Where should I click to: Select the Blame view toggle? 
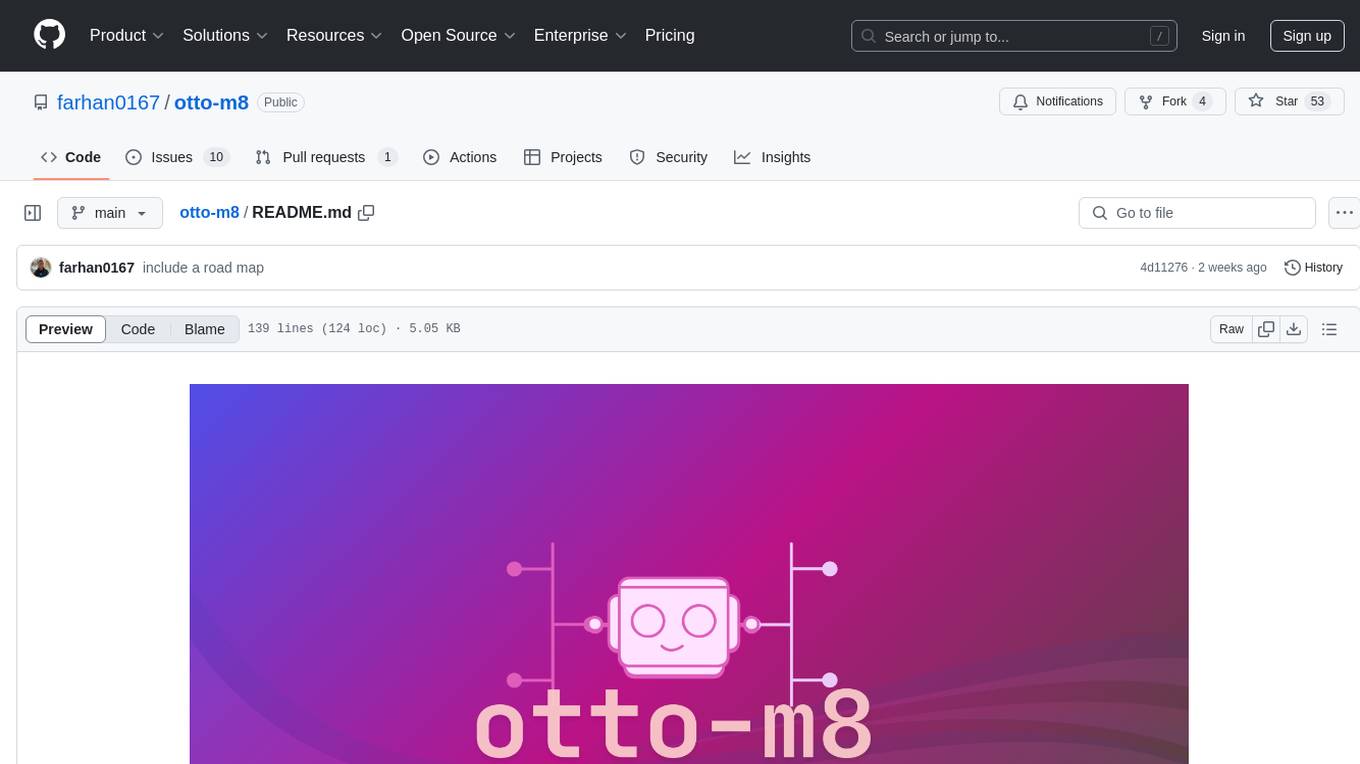(x=205, y=329)
